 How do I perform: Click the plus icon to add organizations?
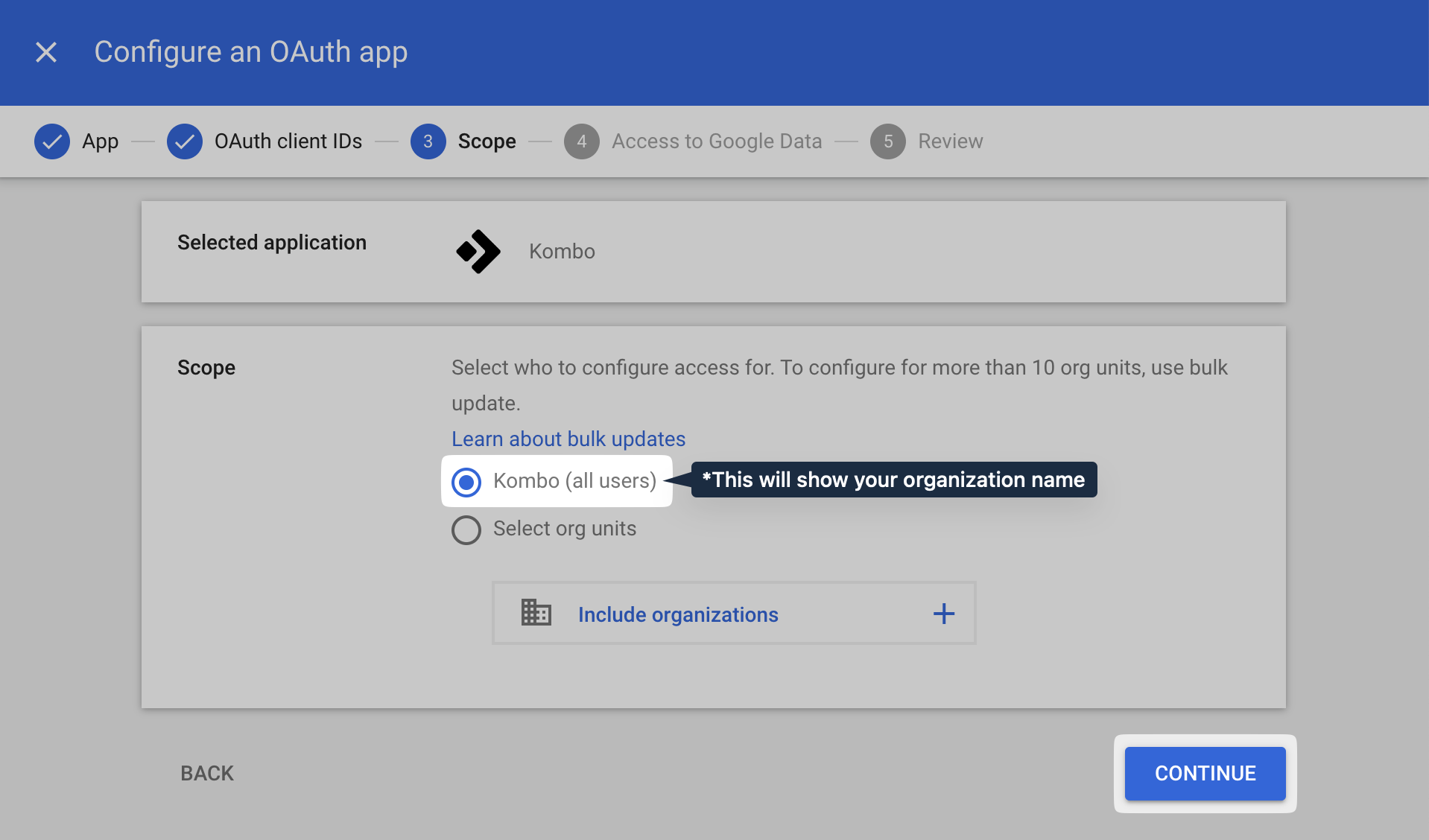tap(944, 614)
